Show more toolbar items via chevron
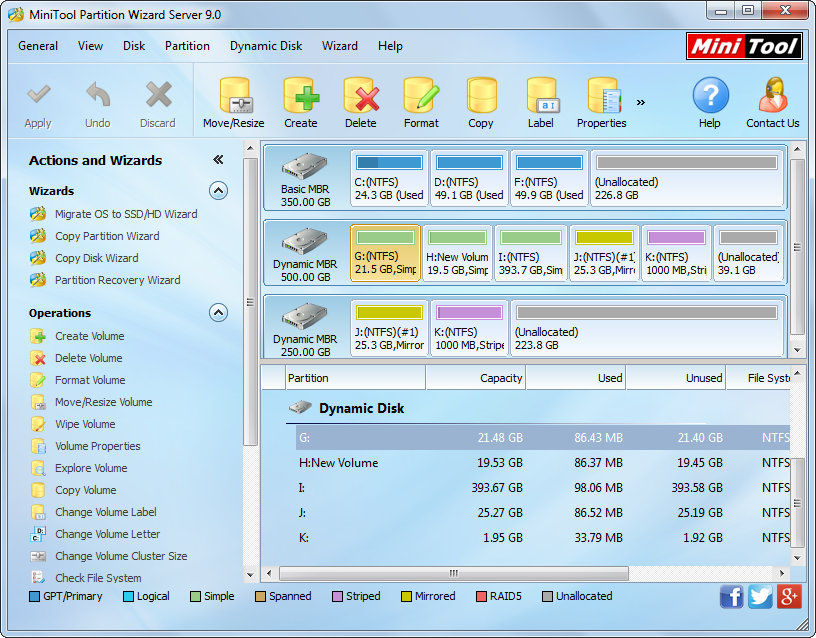The image size is (816, 638). pos(641,102)
